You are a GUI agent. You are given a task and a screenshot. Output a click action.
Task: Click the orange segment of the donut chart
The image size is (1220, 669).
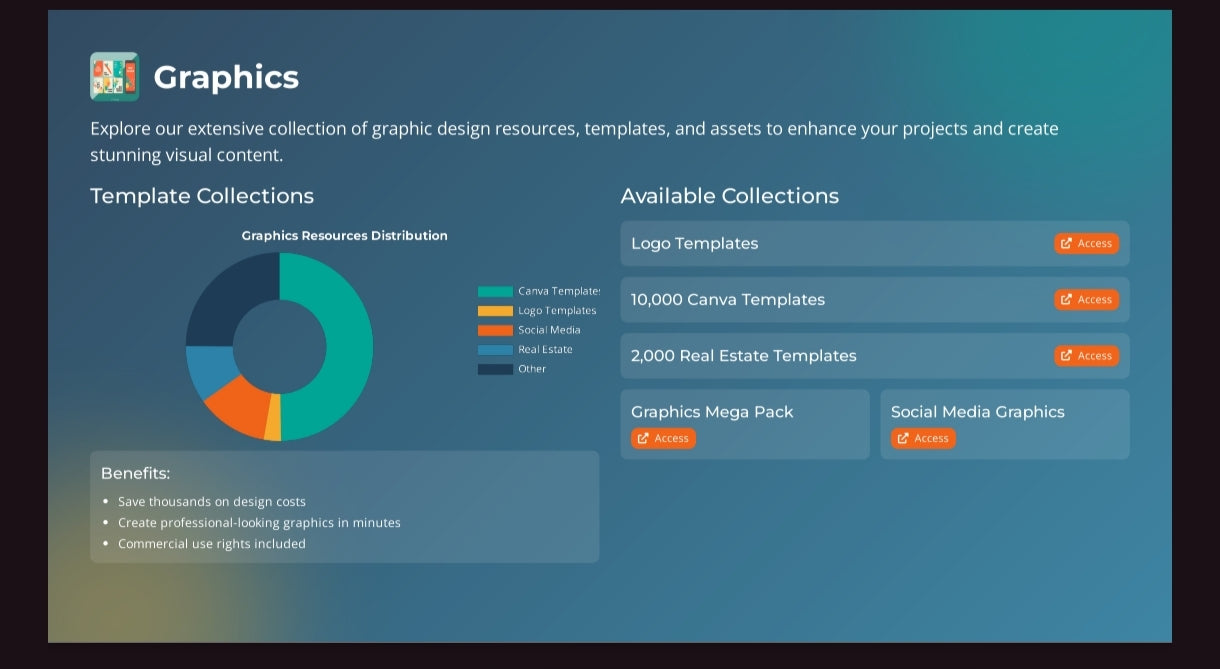236,404
